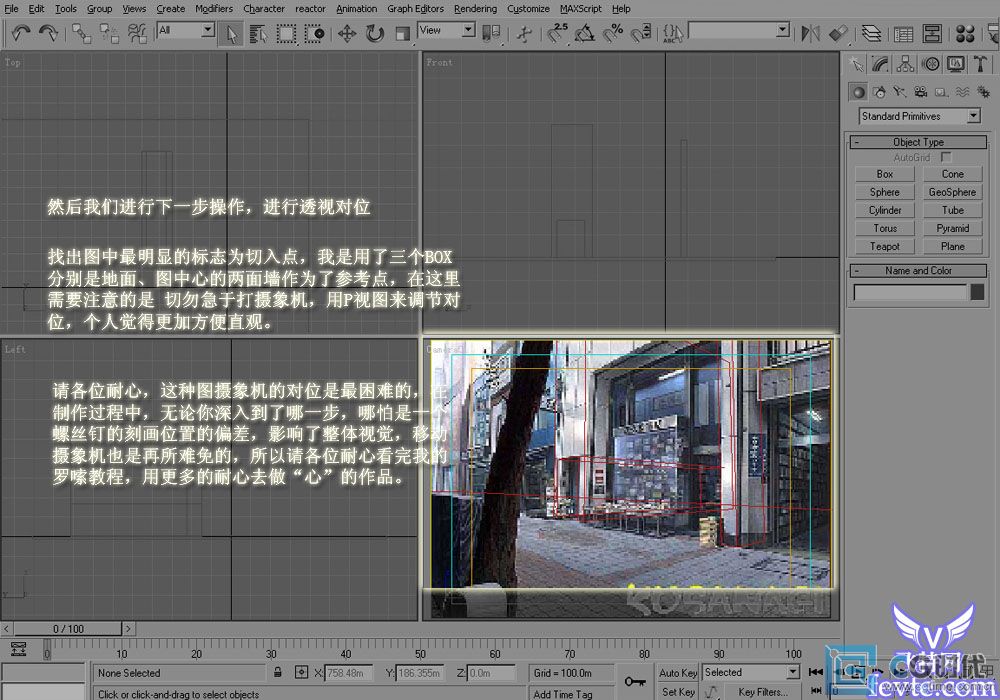Choose the Rectangular Selection Region icon

(x=286, y=33)
